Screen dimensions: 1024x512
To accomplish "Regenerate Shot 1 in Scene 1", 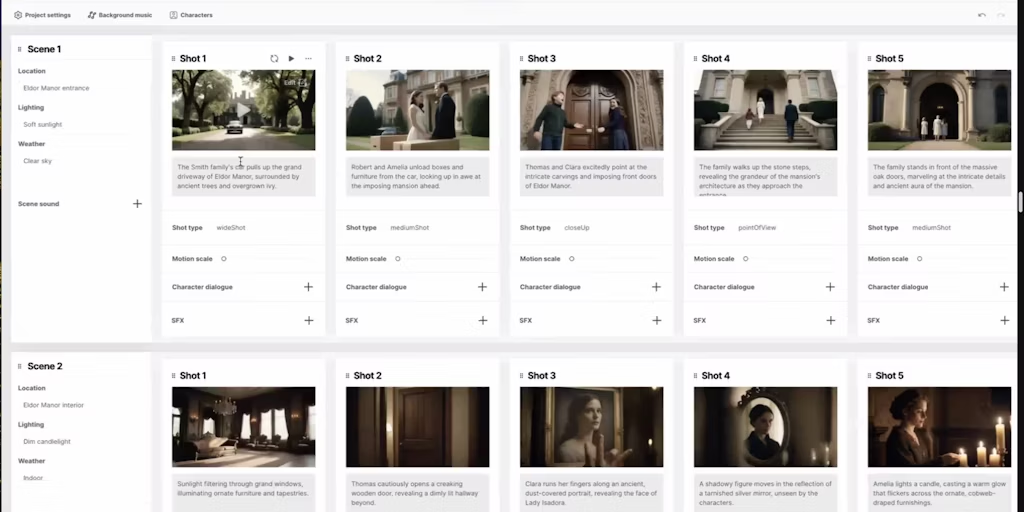I will (x=274, y=59).
